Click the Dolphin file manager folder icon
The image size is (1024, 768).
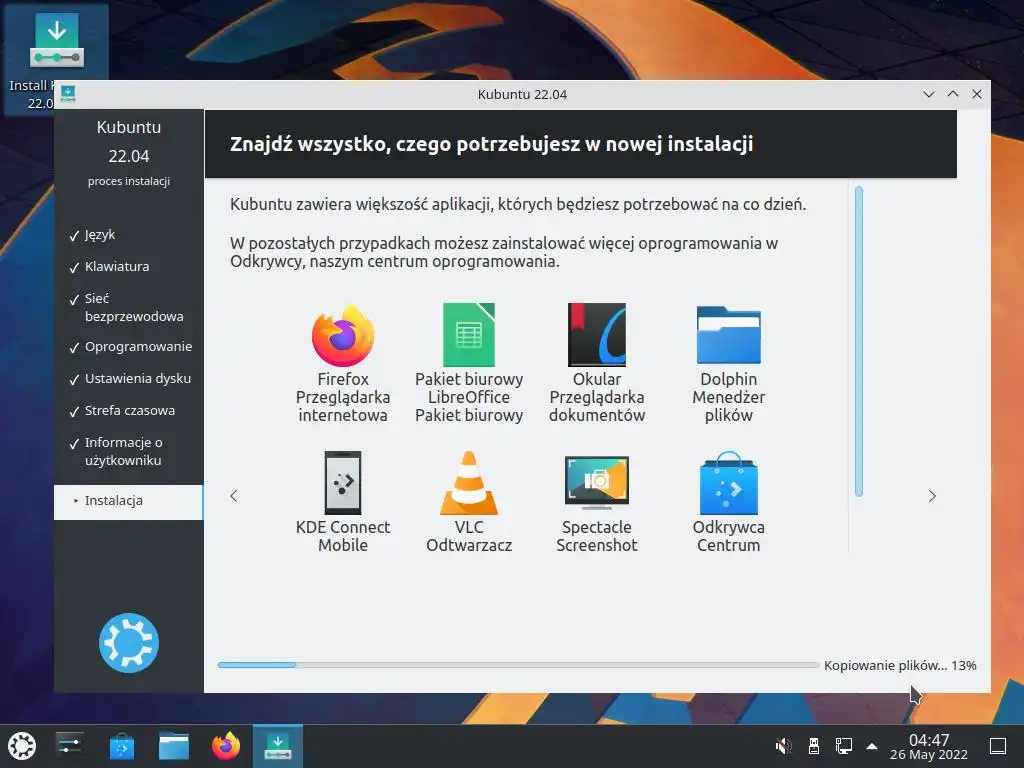pyautogui.click(x=729, y=335)
